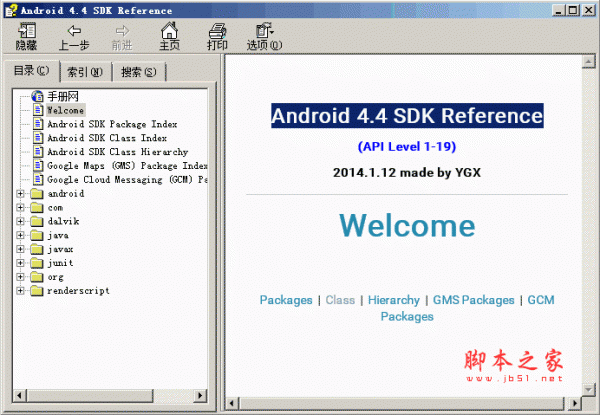Click the Google Maps (GMS) page icon
Viewport: 600px width, 415px height.
coord(38,166)
